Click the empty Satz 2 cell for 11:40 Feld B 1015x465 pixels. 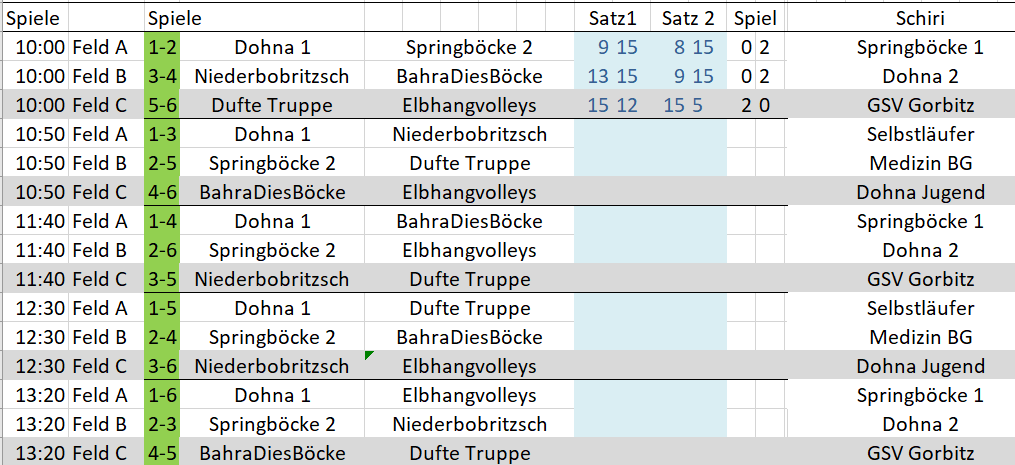688,250
